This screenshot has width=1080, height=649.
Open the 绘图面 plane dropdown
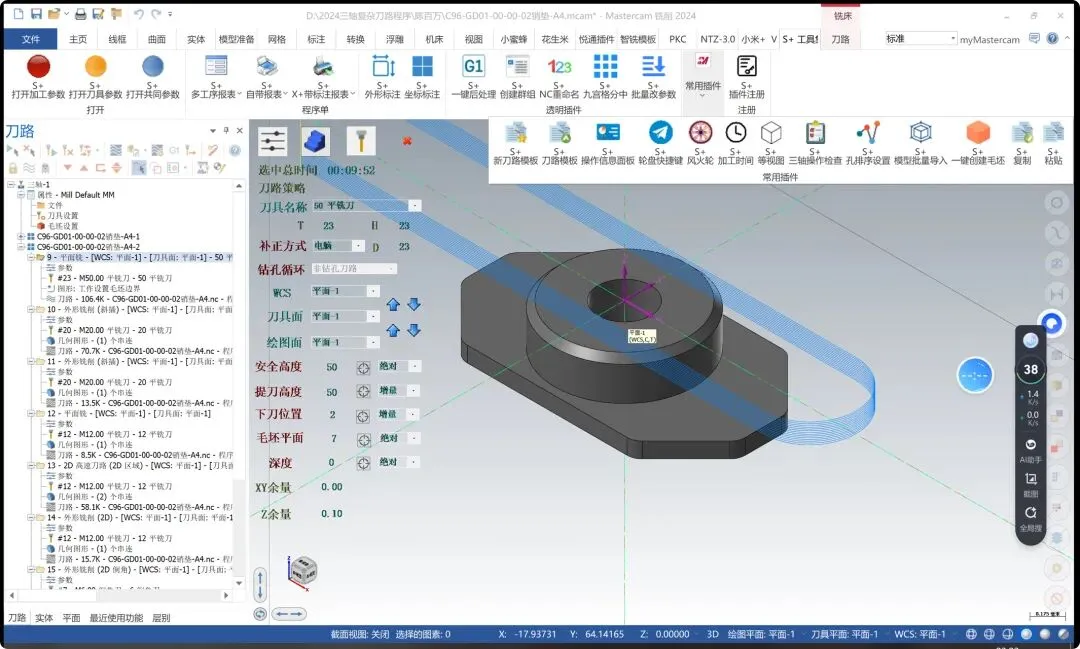[373, 342]
